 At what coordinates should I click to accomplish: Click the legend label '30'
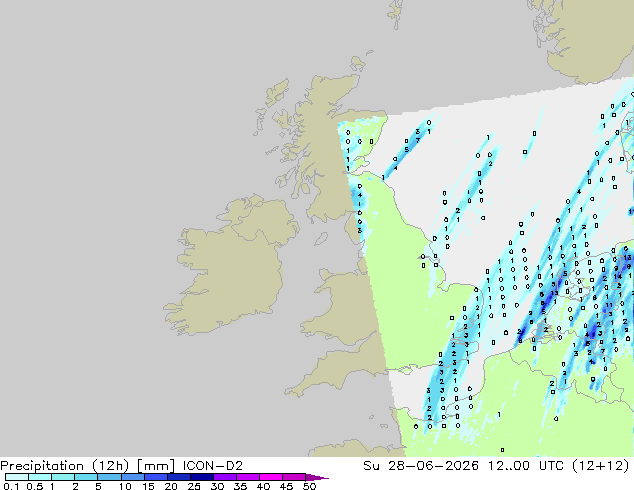click(x=217, y=486)
